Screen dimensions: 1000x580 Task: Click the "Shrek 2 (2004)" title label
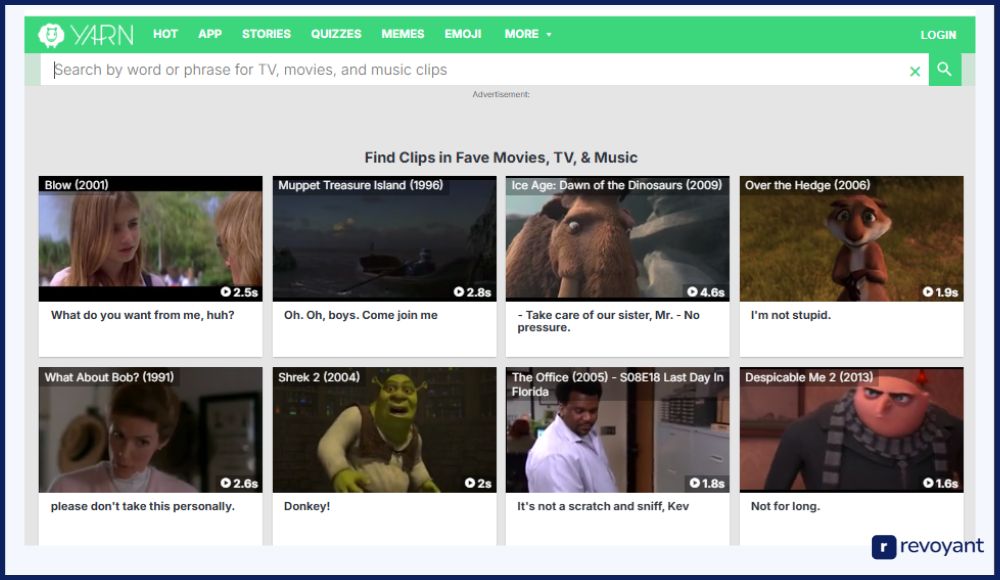(x=319, y=377)
